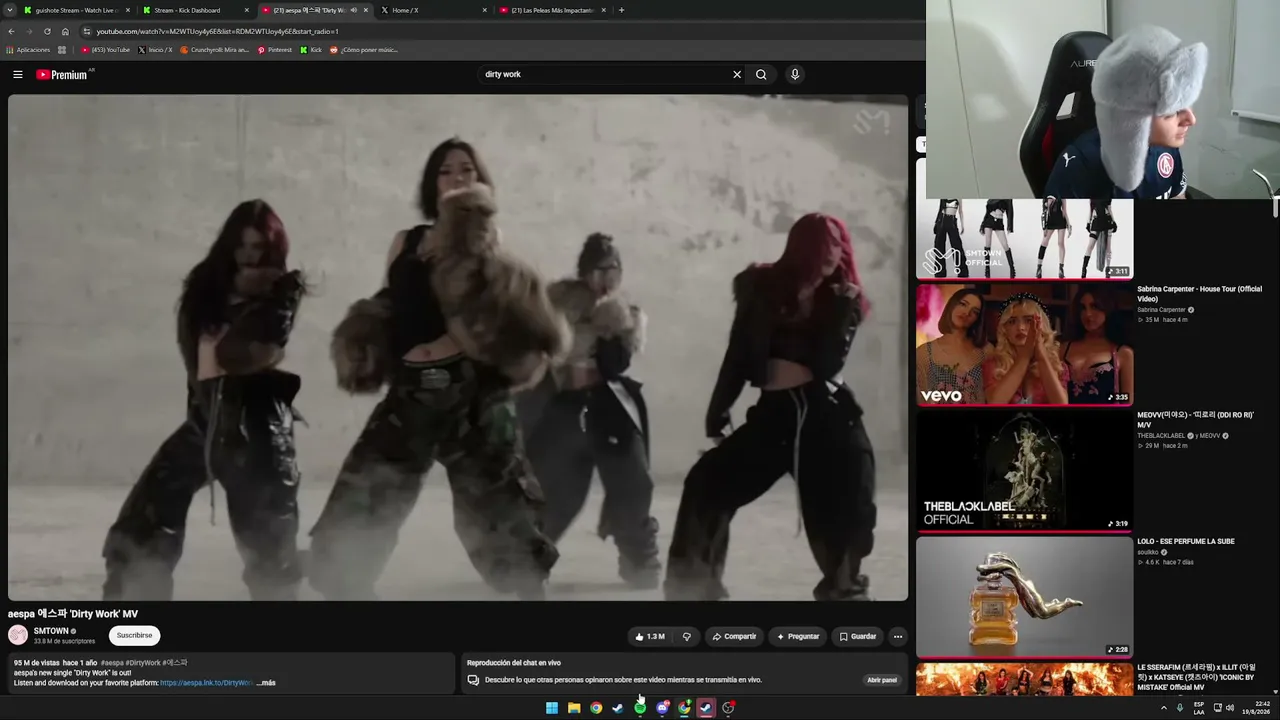Switch to the Home / X tab

[434, 10]
